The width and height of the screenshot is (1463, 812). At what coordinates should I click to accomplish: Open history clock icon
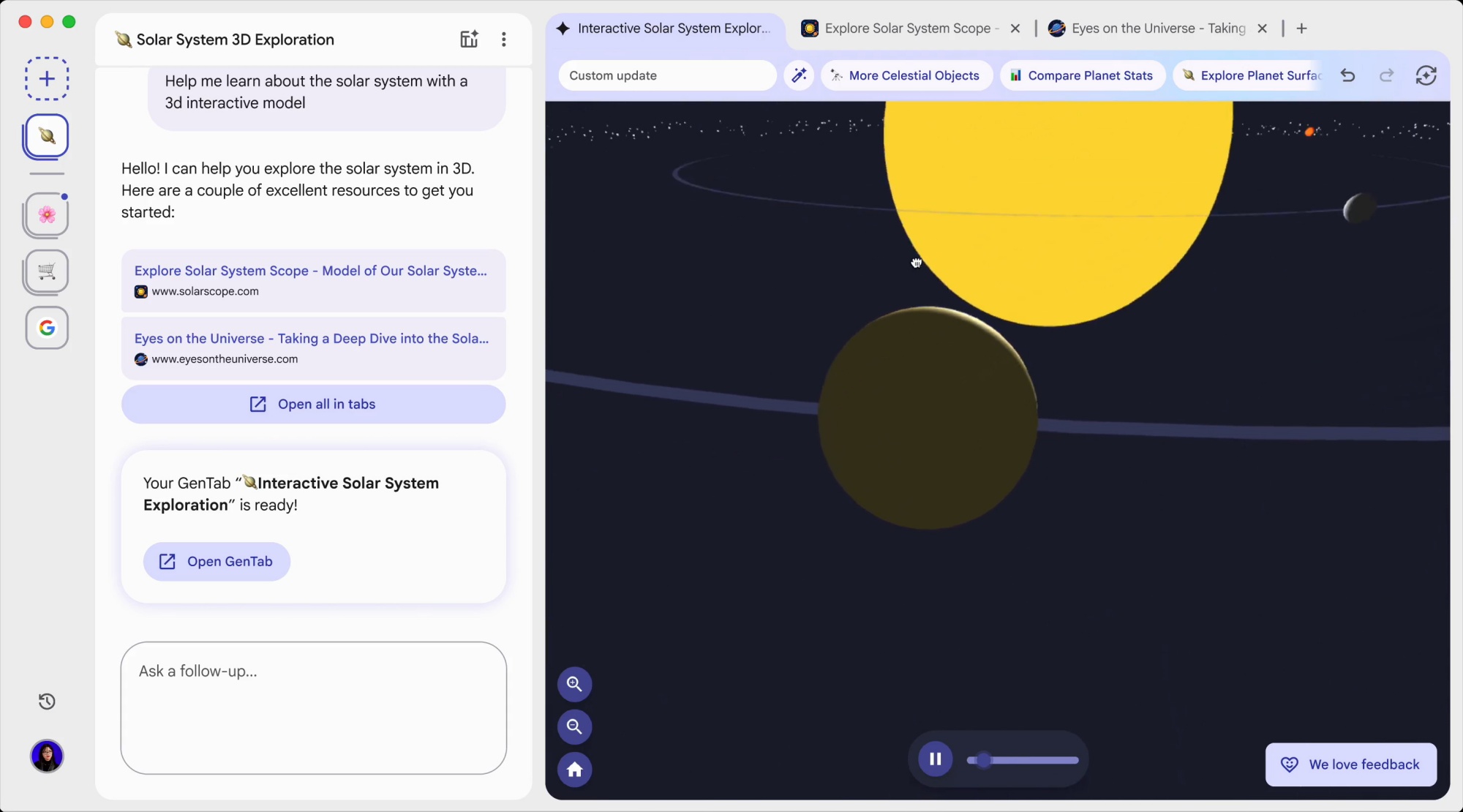47,702
